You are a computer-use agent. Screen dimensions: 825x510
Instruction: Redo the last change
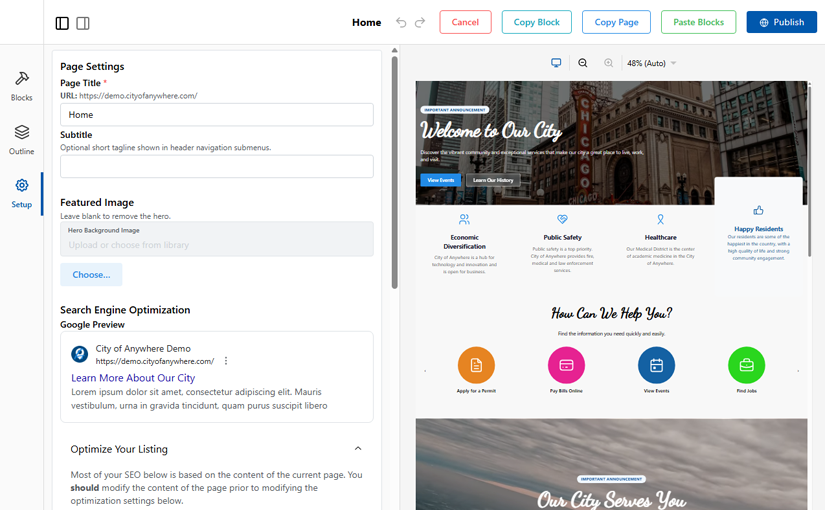pyautogui.click(x=420, y=23)
